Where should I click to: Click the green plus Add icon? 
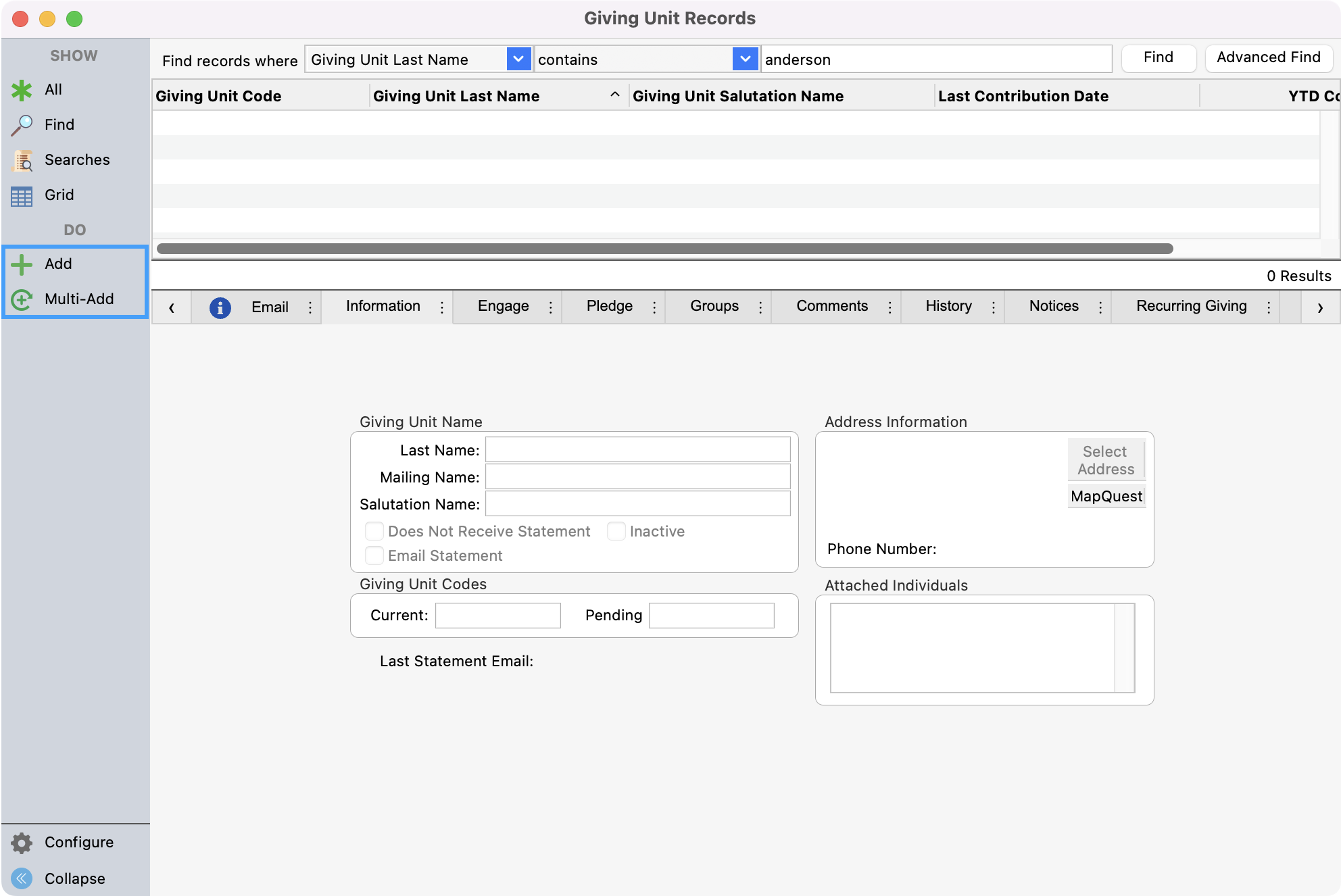[22, 264]
